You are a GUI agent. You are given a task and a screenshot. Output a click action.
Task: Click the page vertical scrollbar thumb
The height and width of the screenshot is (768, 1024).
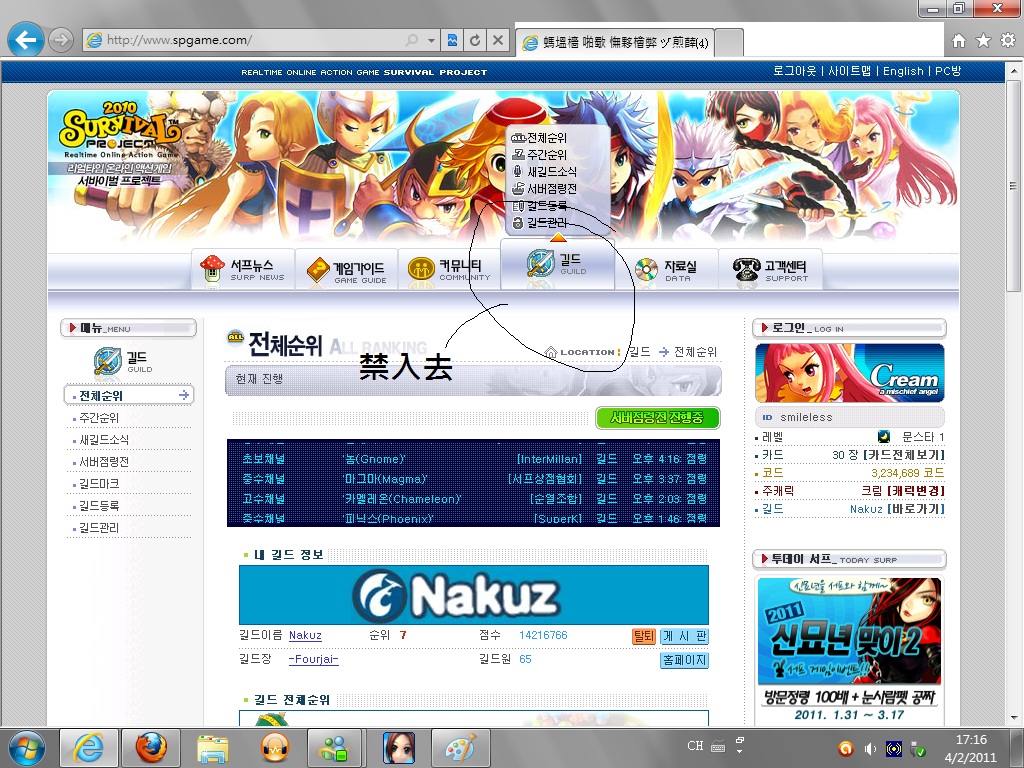1013,186
